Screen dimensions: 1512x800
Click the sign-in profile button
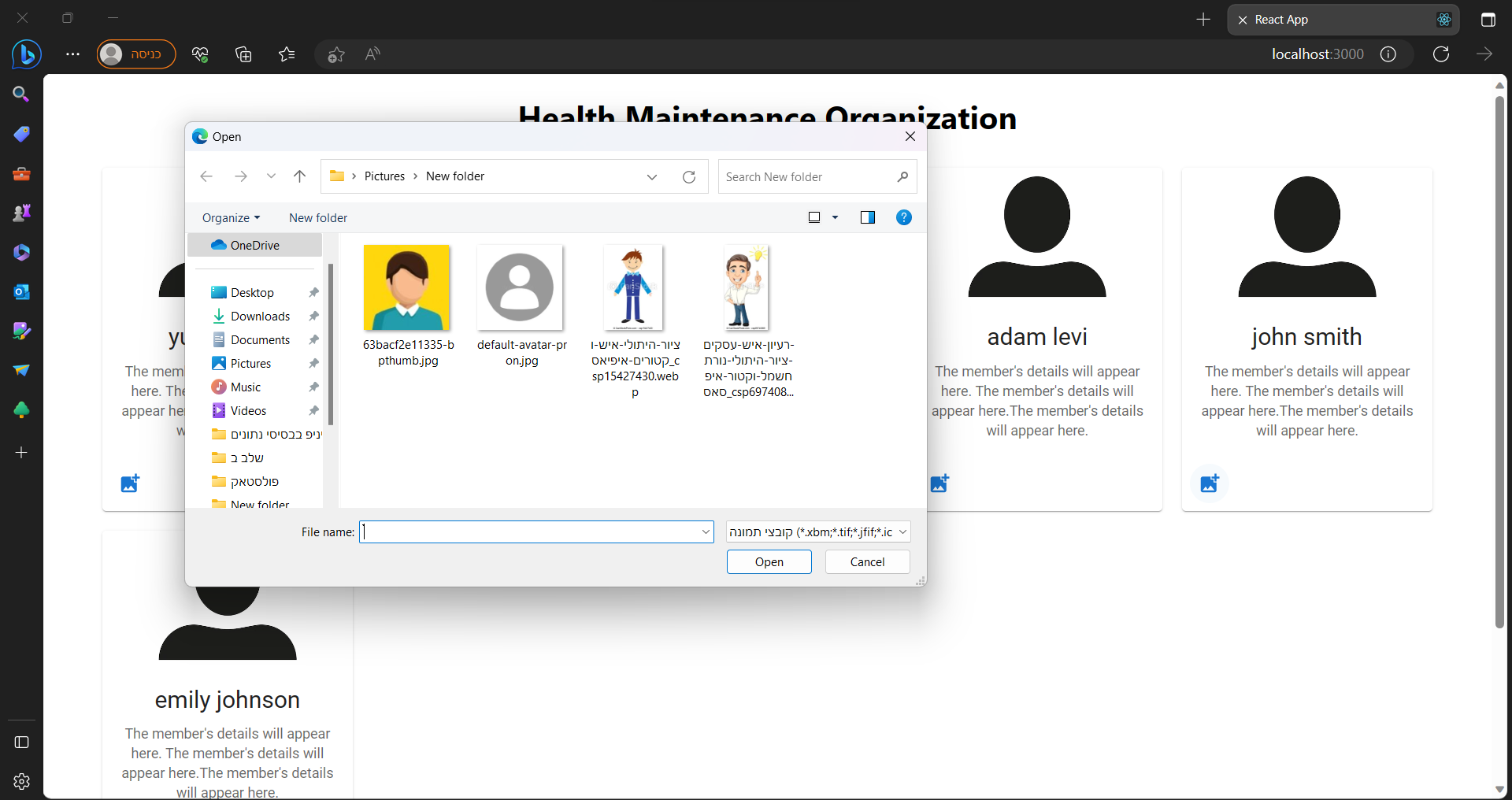click(136, 54)
